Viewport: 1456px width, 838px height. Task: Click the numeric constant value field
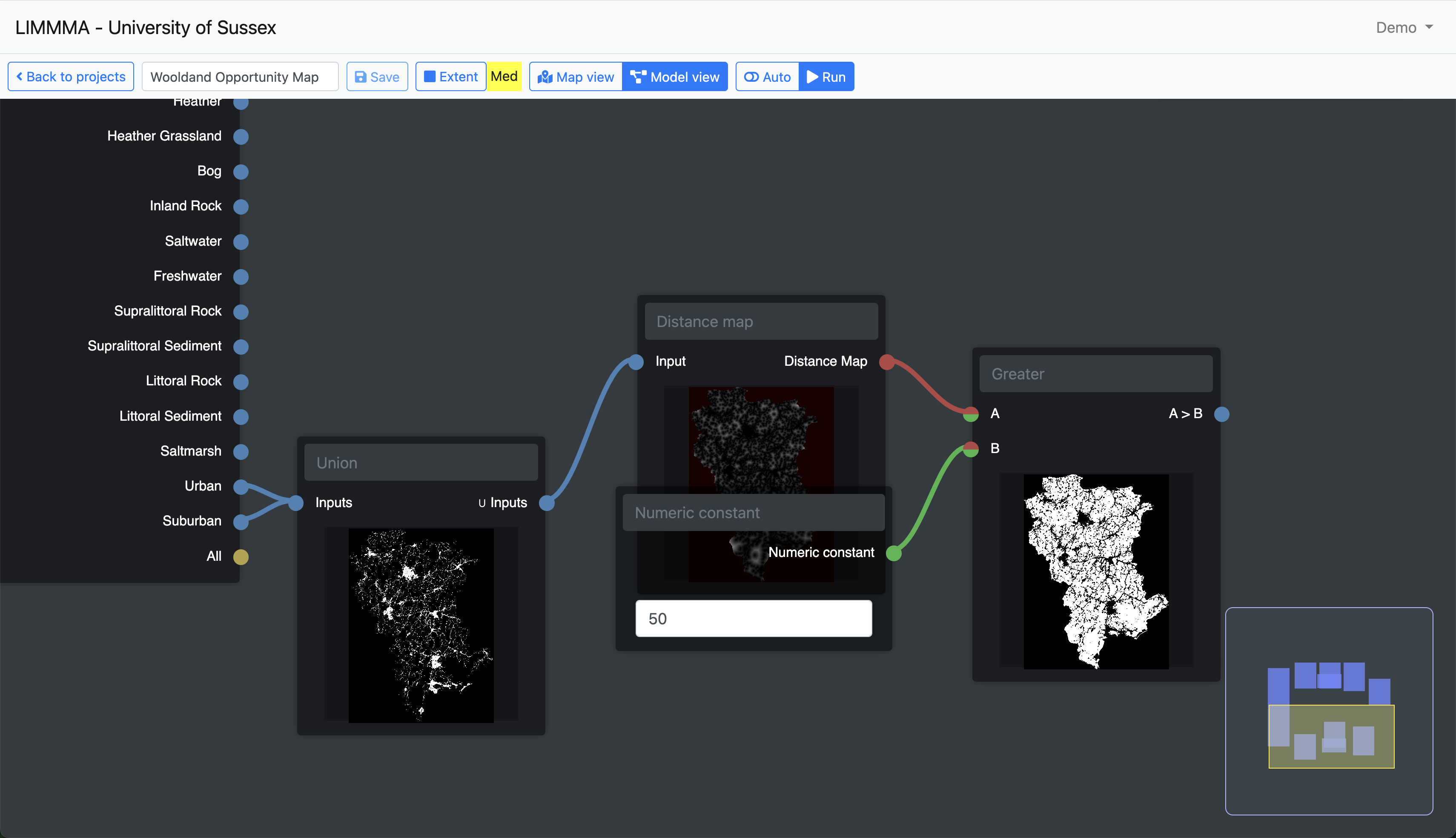753,619
